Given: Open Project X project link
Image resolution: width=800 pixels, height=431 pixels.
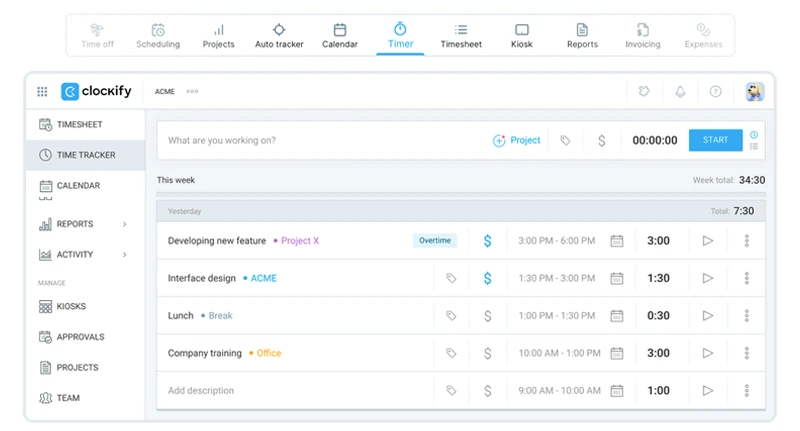Looking at the screenshot, I should (x=300, y=241).
